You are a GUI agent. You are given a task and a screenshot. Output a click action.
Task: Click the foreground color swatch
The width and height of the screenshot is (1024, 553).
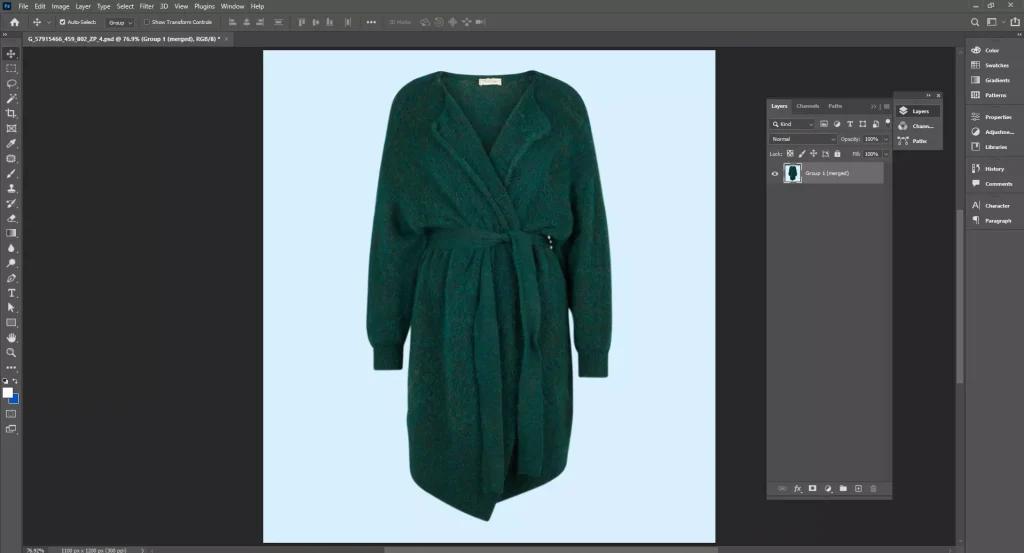pos(8,392)
